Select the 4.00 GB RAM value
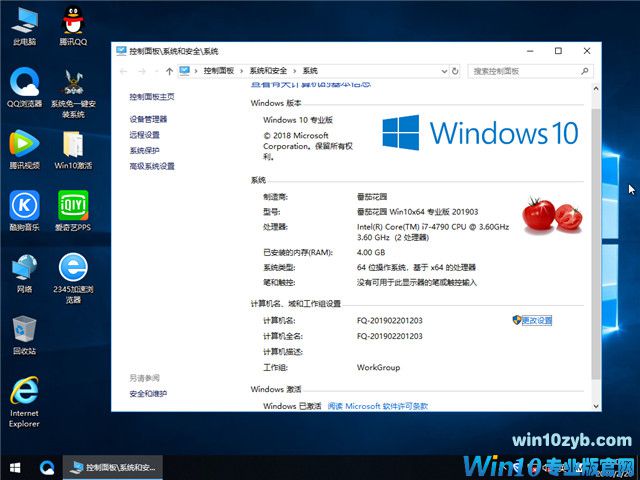 (371, 252)
